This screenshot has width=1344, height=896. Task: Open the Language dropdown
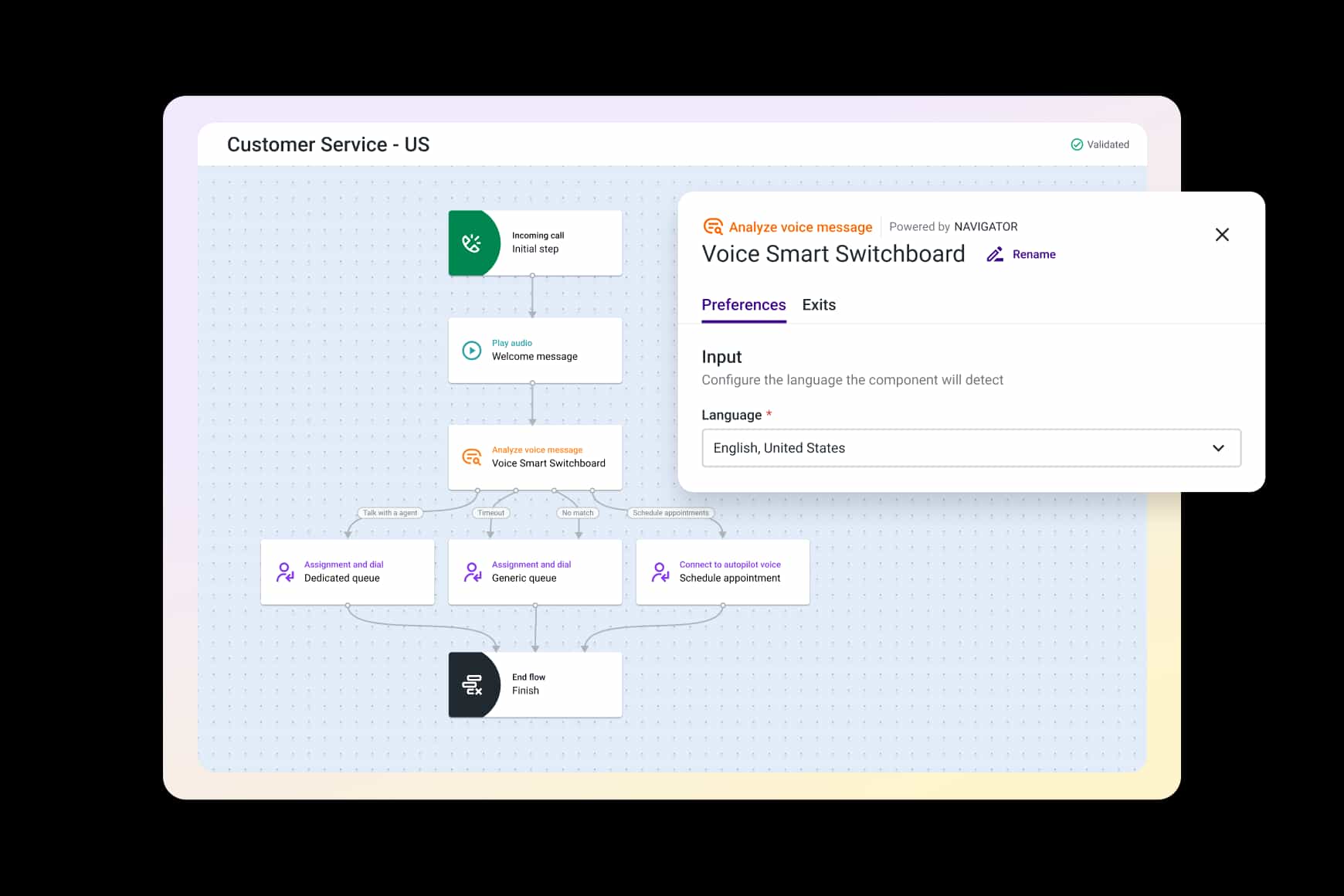[970, 448]
